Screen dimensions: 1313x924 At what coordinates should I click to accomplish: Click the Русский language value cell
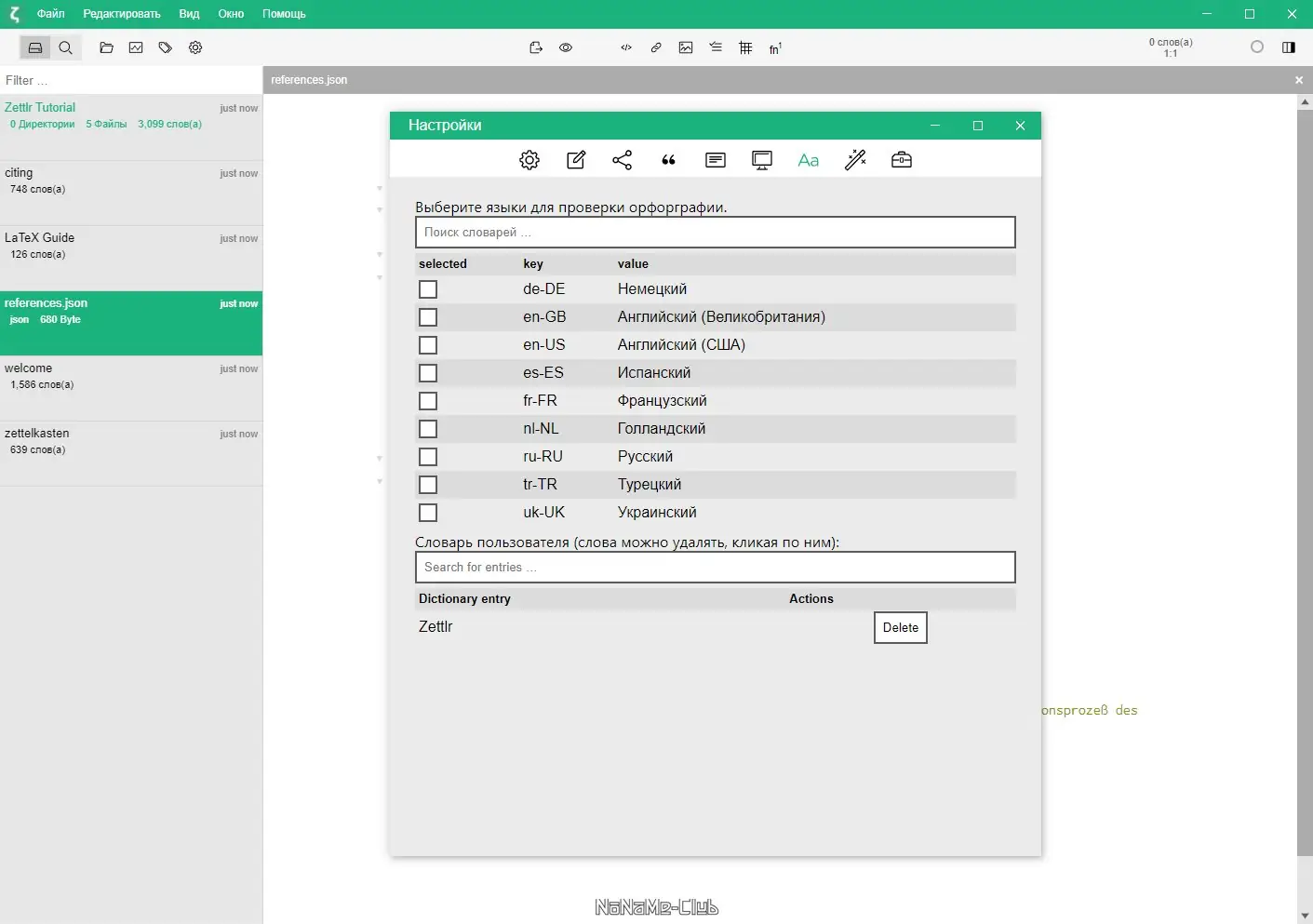point(645,457)
